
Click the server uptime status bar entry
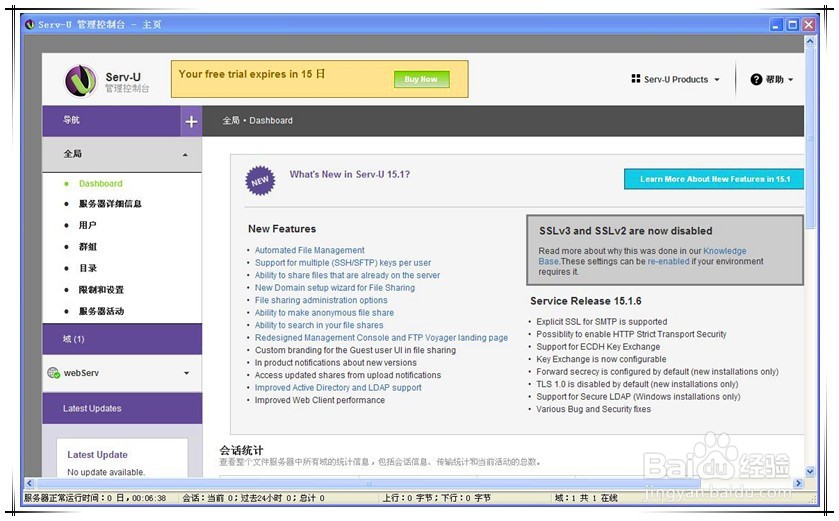(95, 498)
